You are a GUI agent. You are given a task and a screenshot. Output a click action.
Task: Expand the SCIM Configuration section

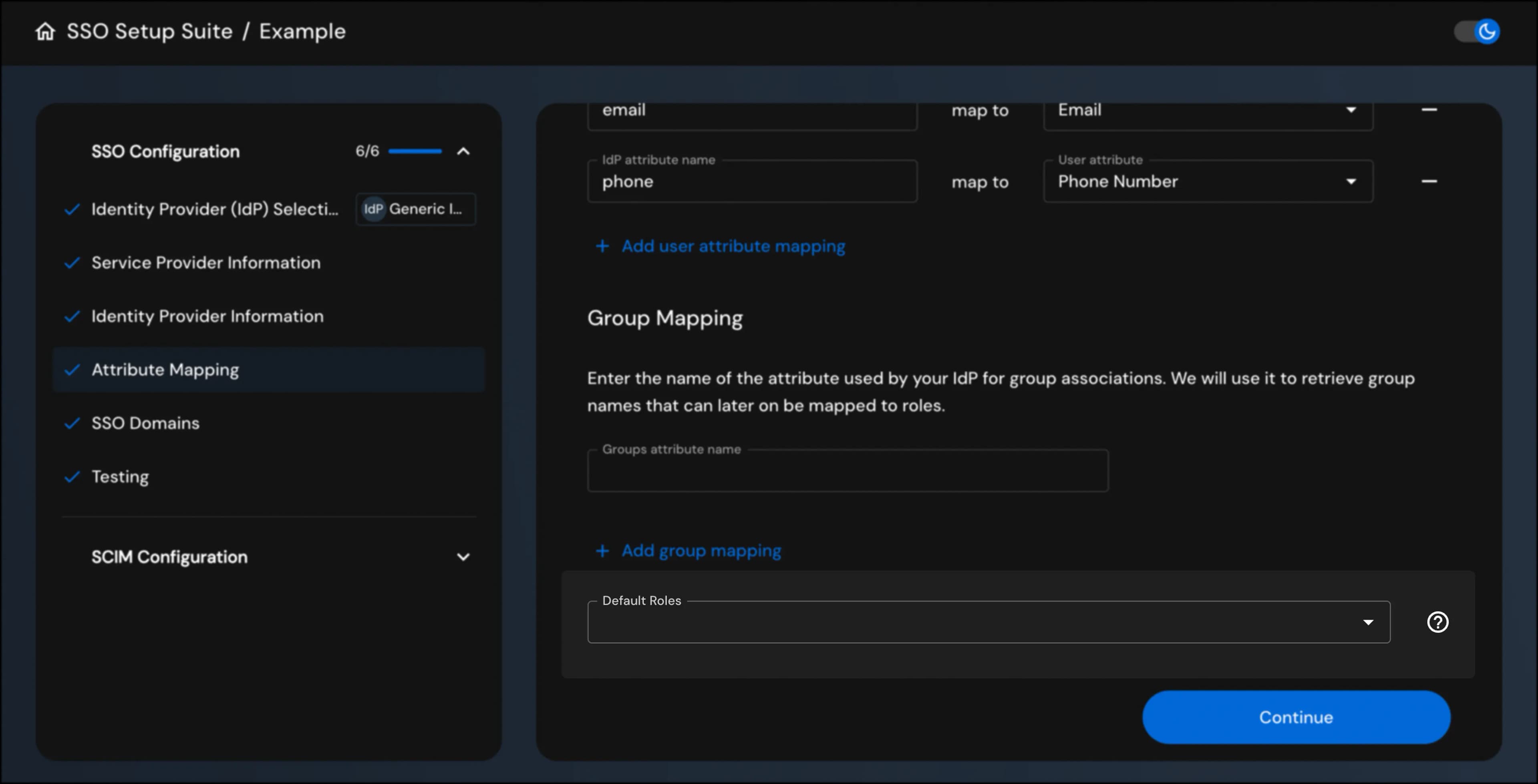click(x=463, y=557)
